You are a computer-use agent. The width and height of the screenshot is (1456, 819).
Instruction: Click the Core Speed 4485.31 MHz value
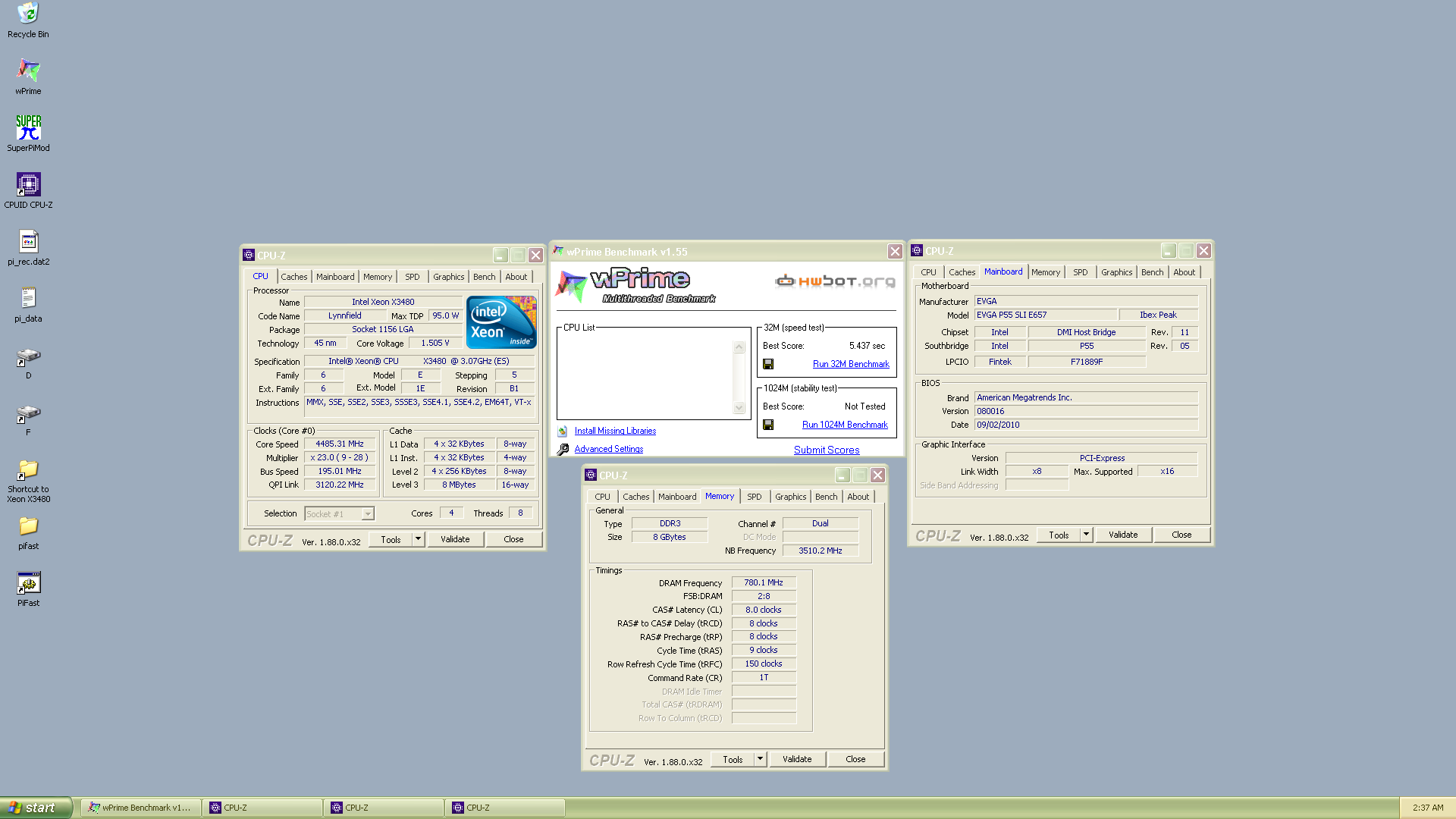pos(340,444)
